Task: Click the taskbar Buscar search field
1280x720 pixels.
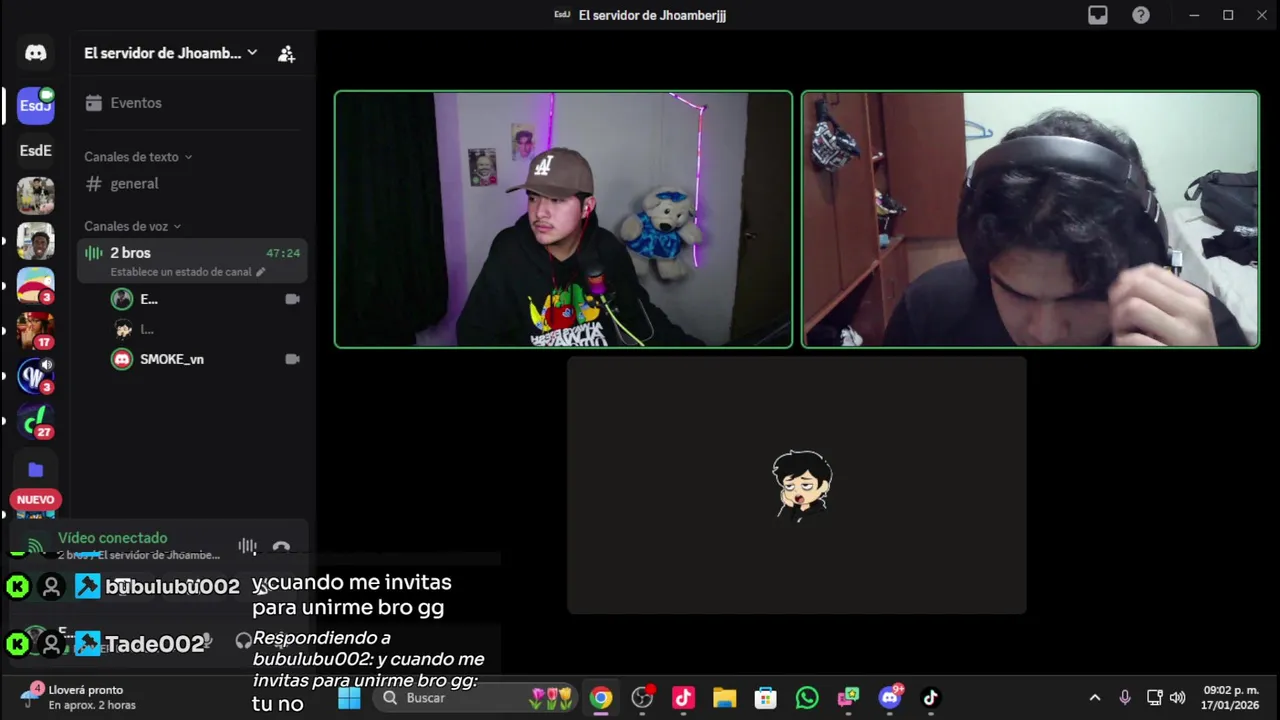Action: tap(475, 697)
